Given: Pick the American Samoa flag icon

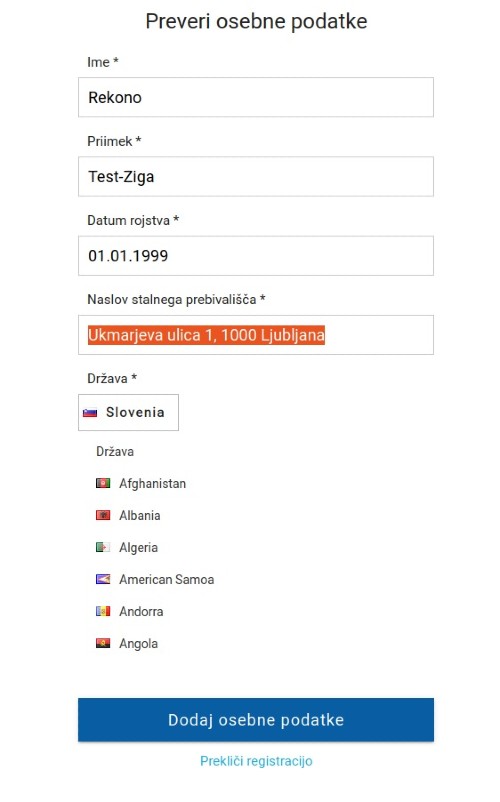Looking at the screenshot, I should (x=103, y=580).
